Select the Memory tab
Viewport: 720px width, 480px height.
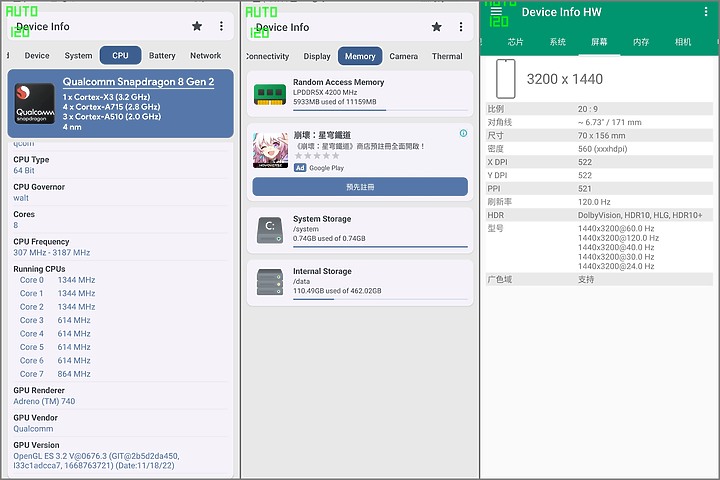[x=360, y=56]
